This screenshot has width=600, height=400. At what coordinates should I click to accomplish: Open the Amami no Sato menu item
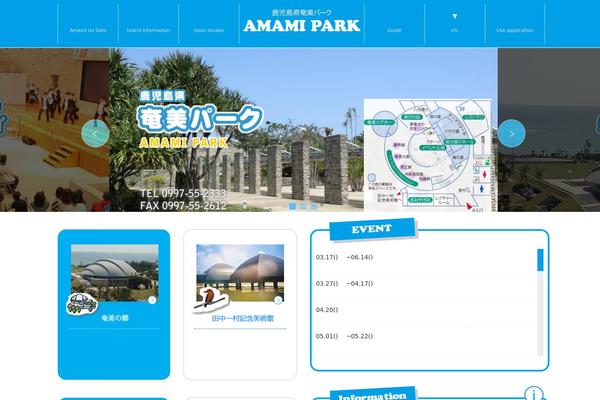pyautogui.click(x=88, y=30)
